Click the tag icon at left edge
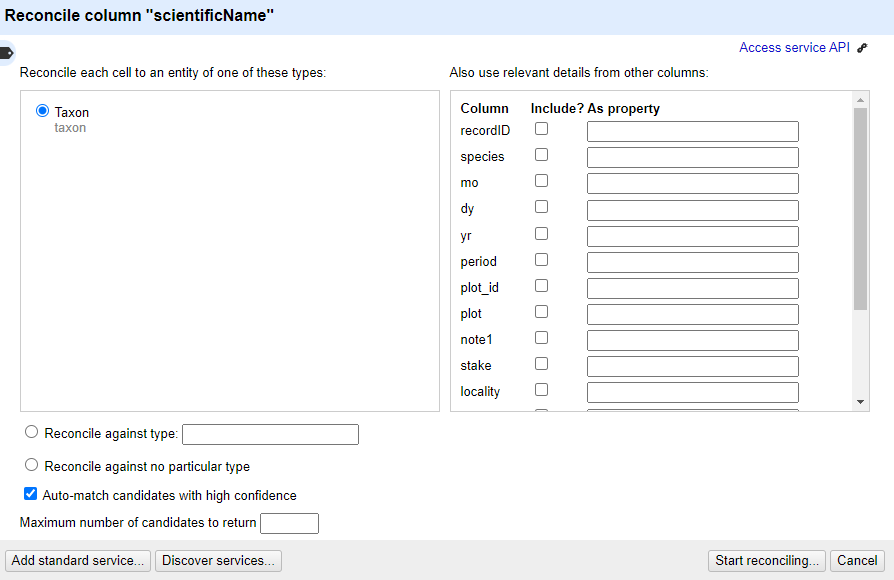This screenshot has height=580, width=894. click(6, 53)
